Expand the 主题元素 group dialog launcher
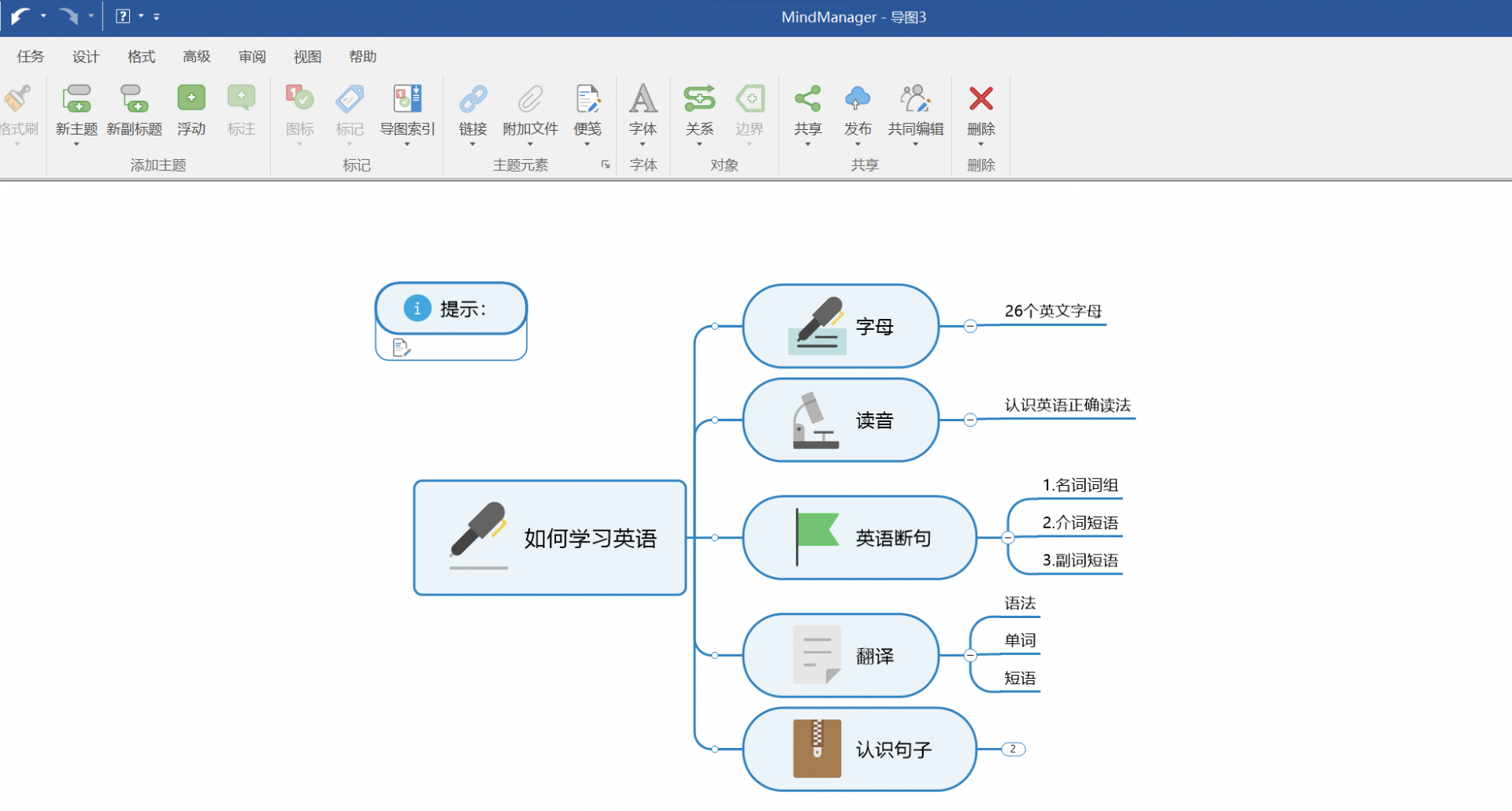The image size is (1512, 811). [606, 165]
